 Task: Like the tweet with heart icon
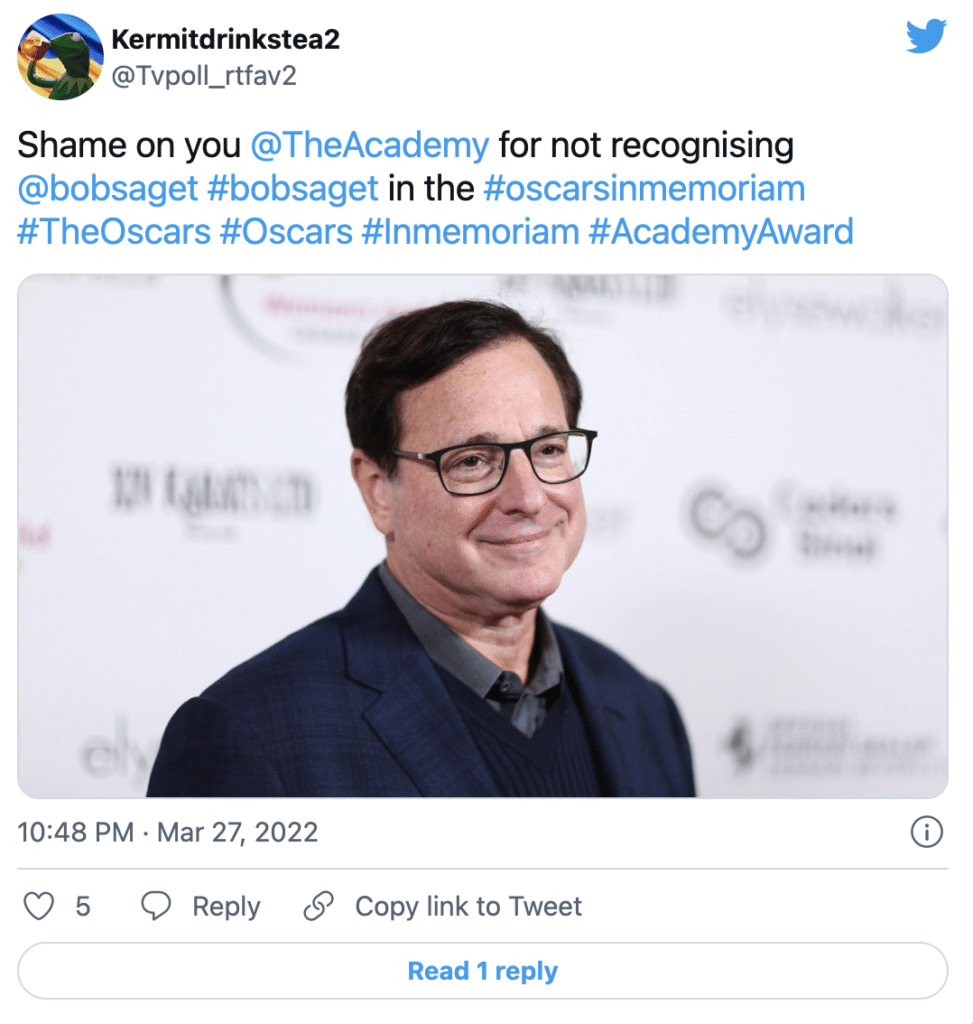pos(39,906)
